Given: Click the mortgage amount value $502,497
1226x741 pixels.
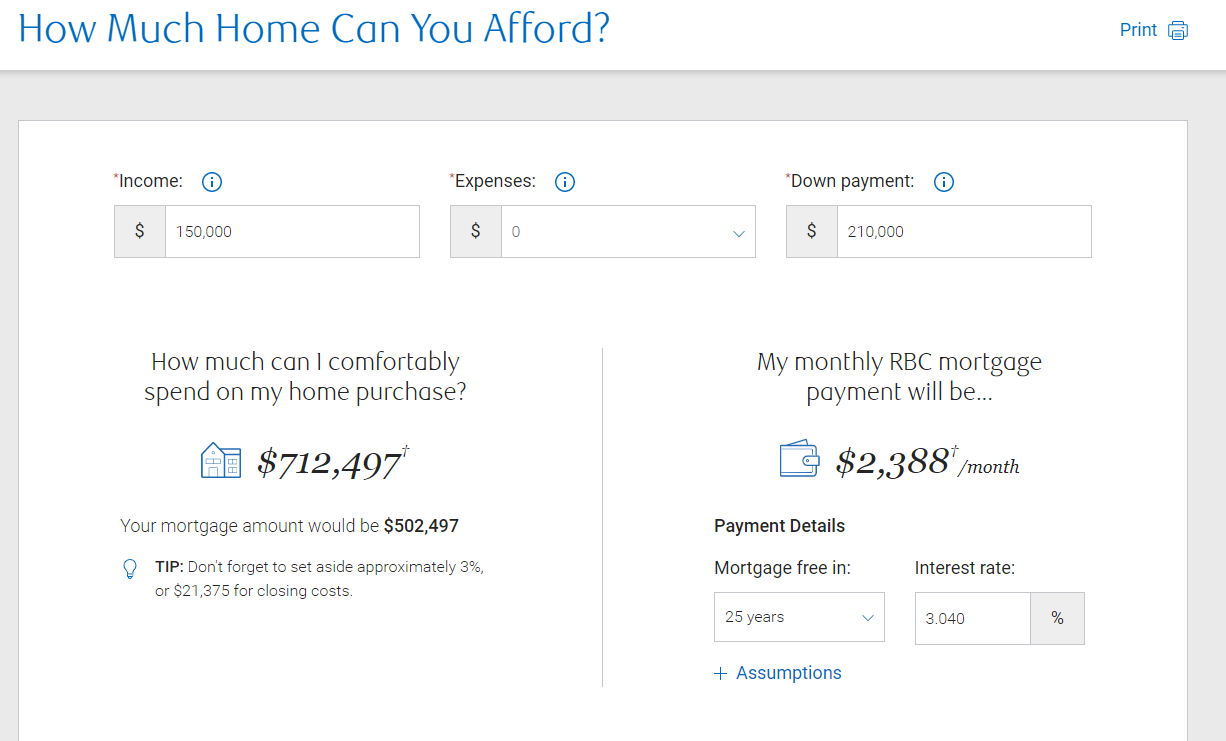Looking at the screenshot, I should [x=422, y=525].
